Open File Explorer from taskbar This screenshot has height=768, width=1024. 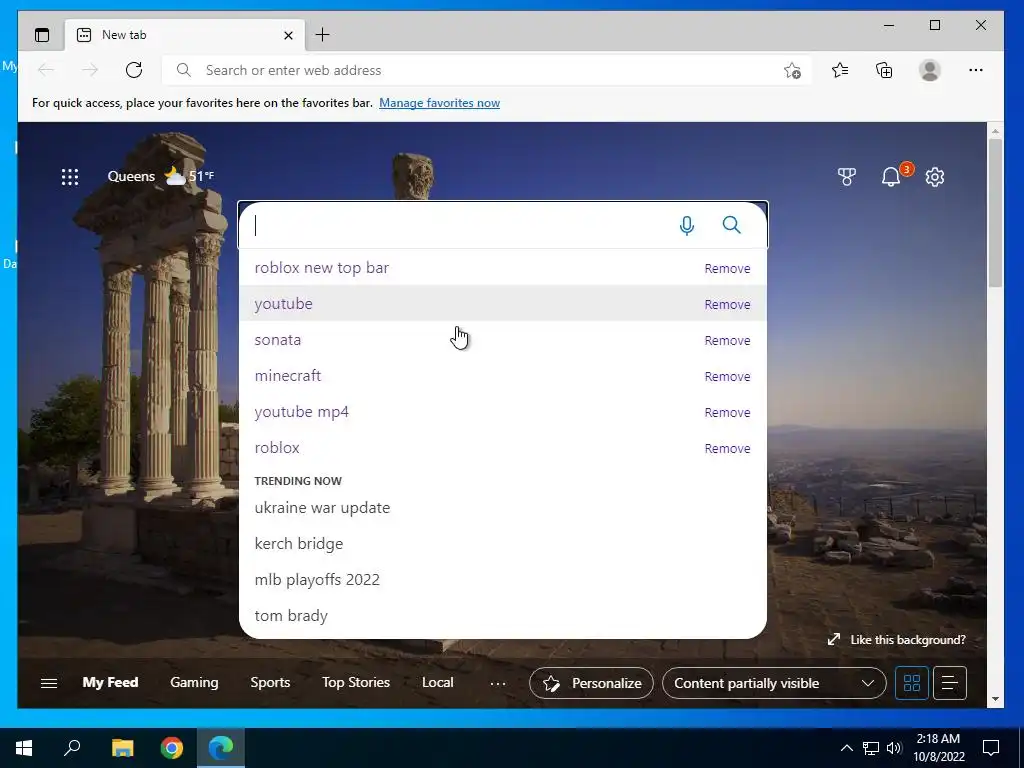tap(122, 748)
